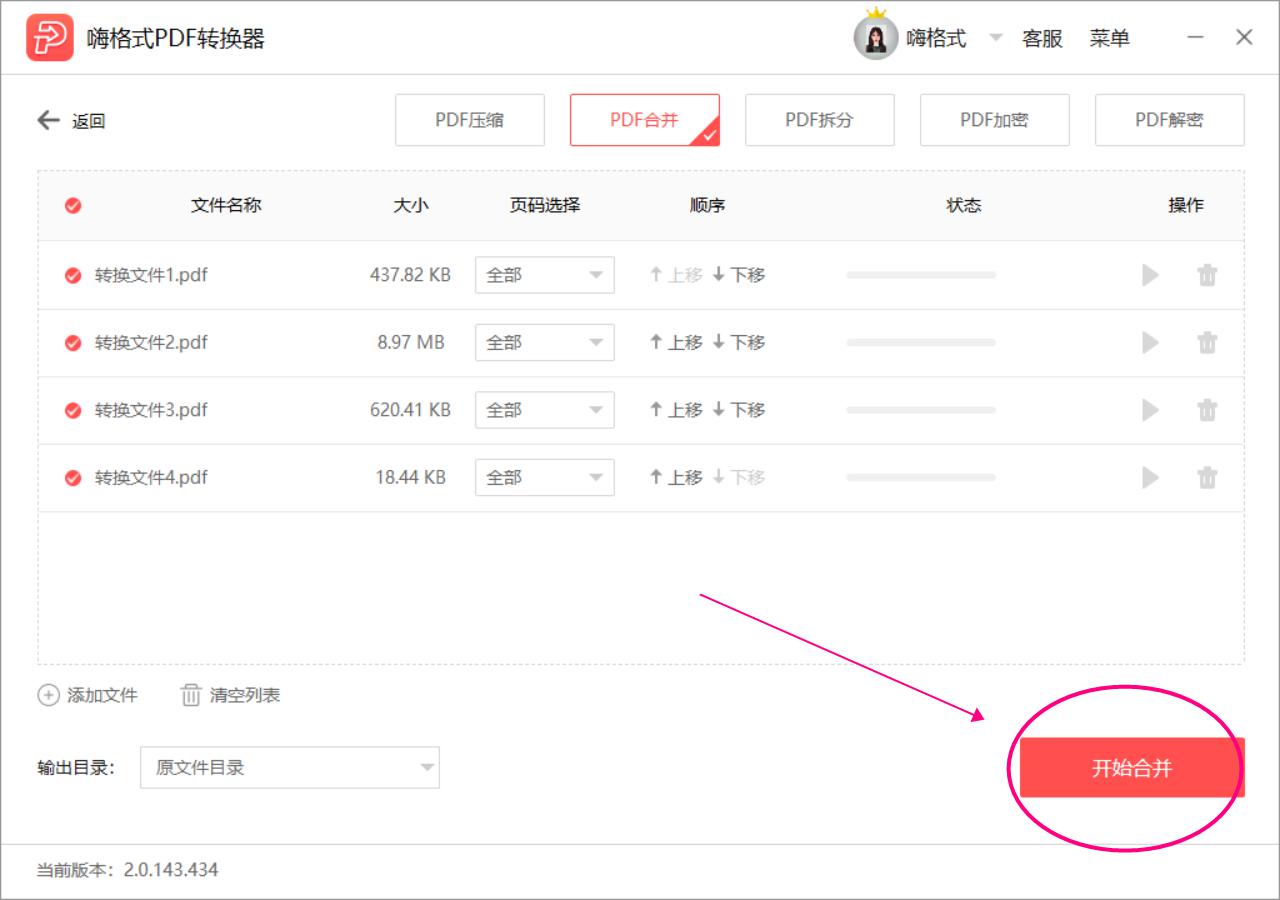Click progress bar of 转换文件1.pdf

[x=921, y=275]
